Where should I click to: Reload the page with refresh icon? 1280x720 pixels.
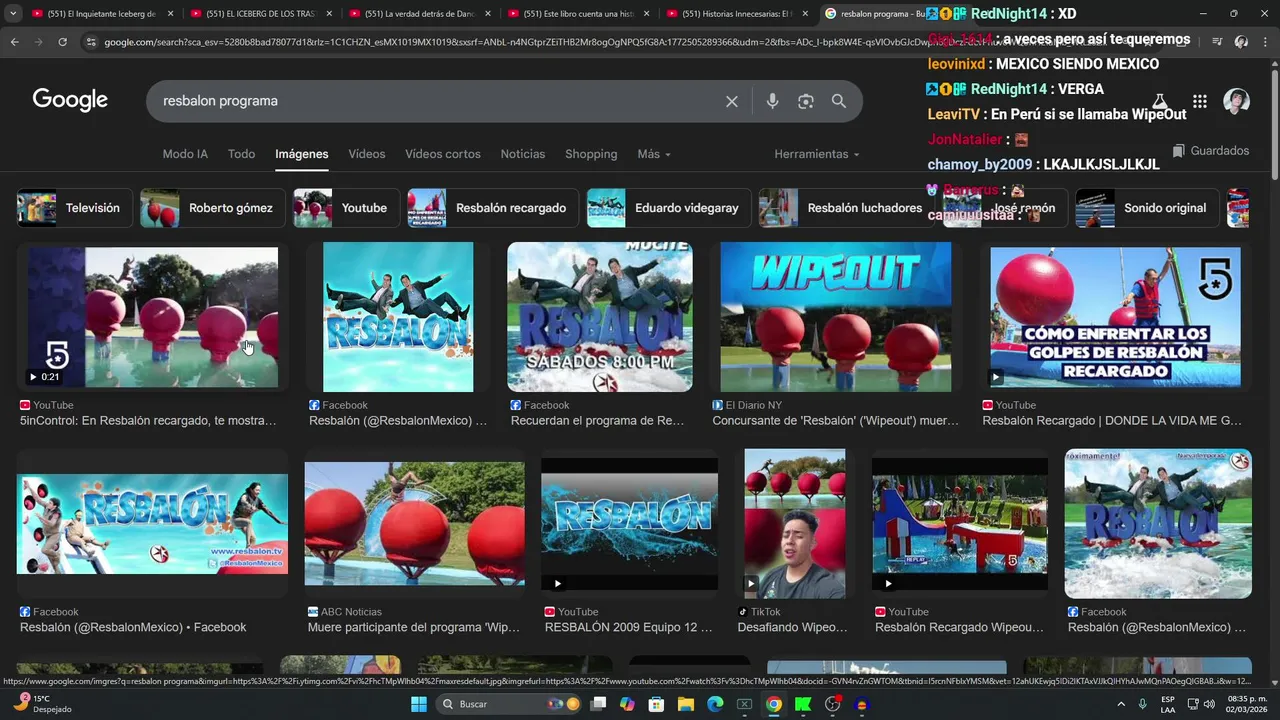(62, 42)
